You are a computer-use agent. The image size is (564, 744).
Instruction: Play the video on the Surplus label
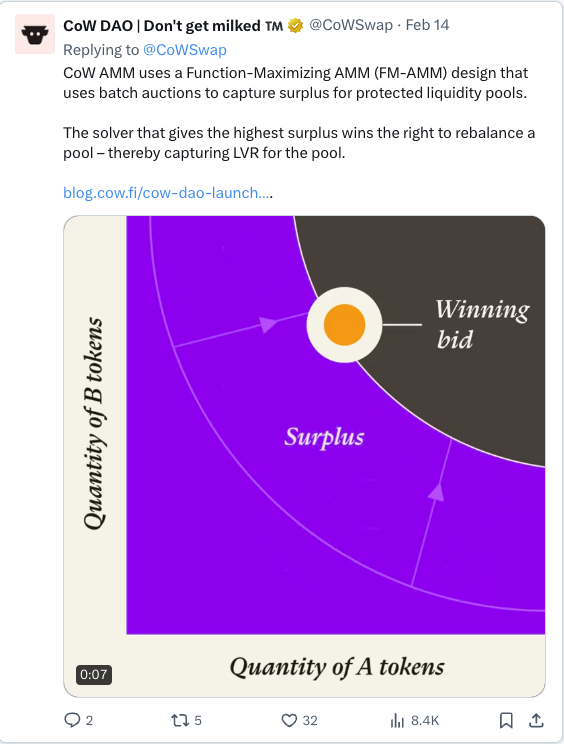(x=324, y=437)
